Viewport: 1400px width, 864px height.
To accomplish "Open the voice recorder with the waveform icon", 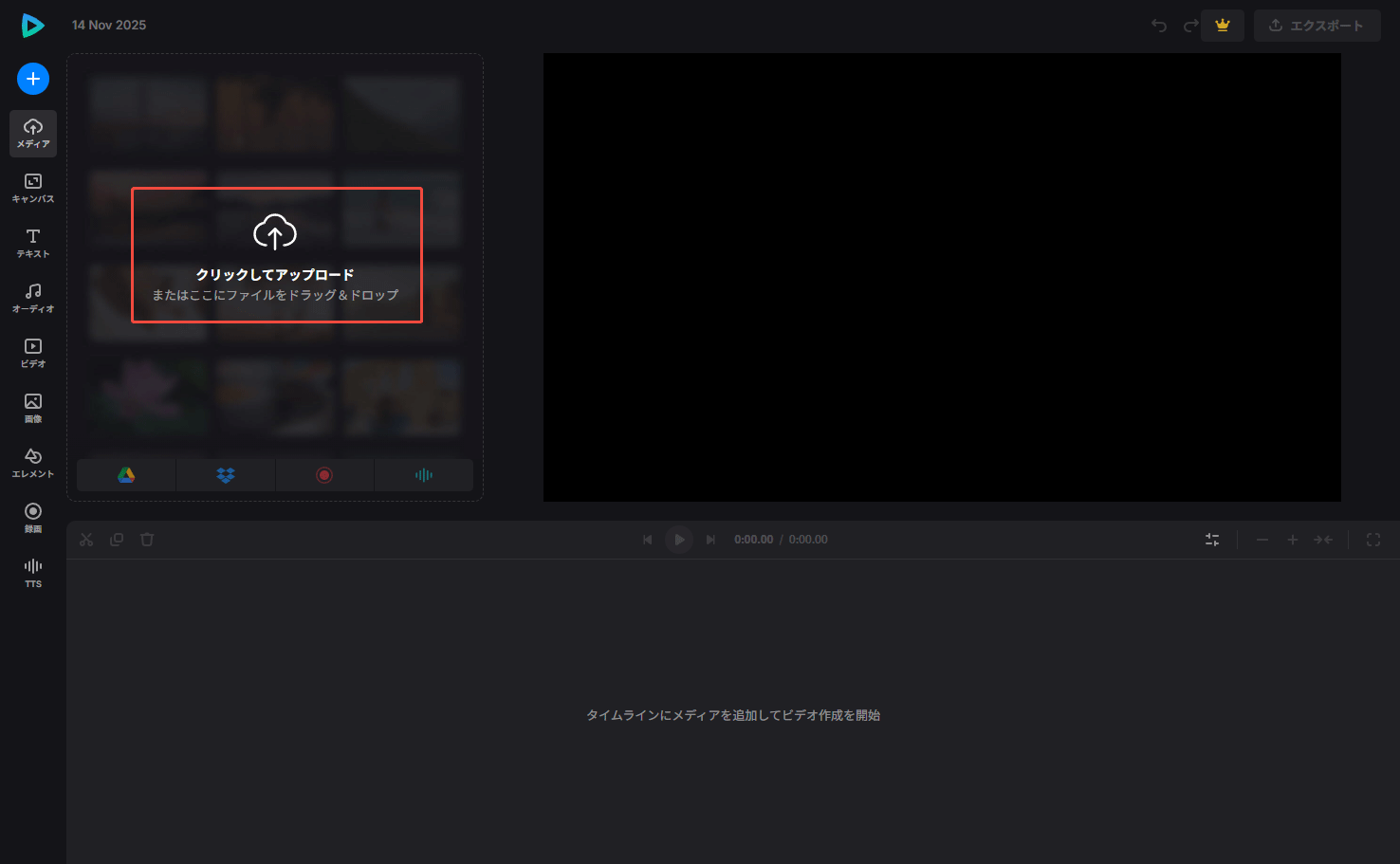I will click(x=424, y=474).
